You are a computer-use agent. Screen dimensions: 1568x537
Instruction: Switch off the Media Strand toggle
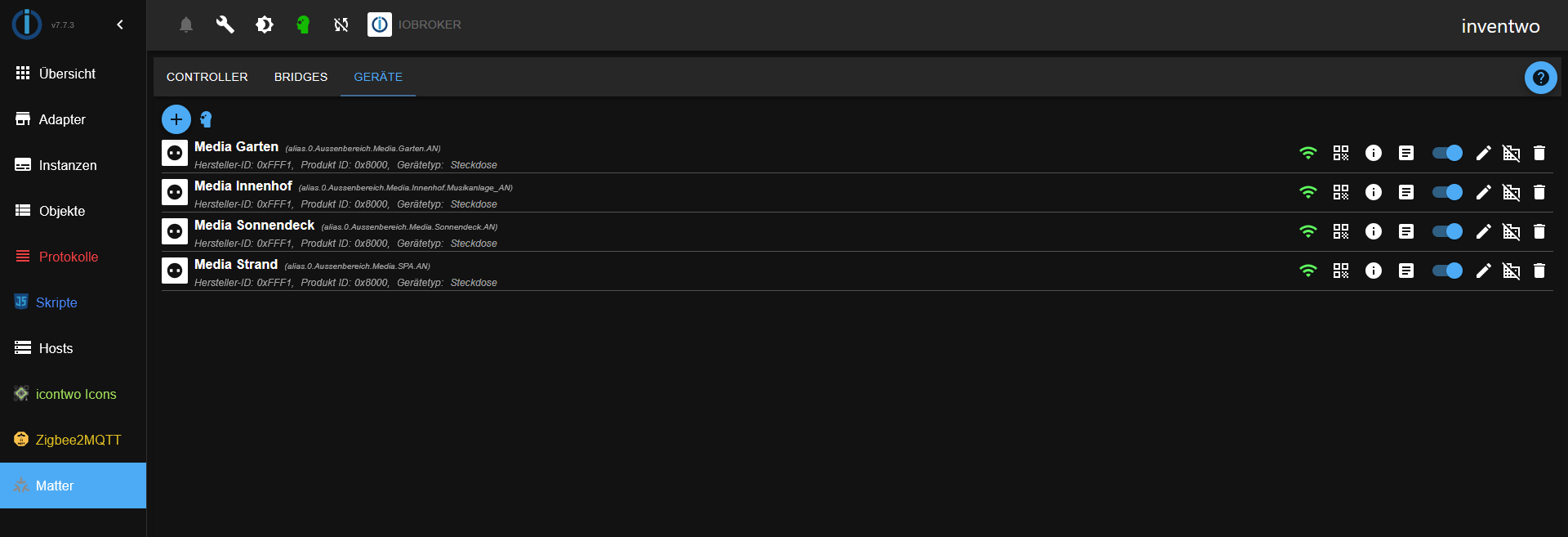click(x=1447, y=271)
